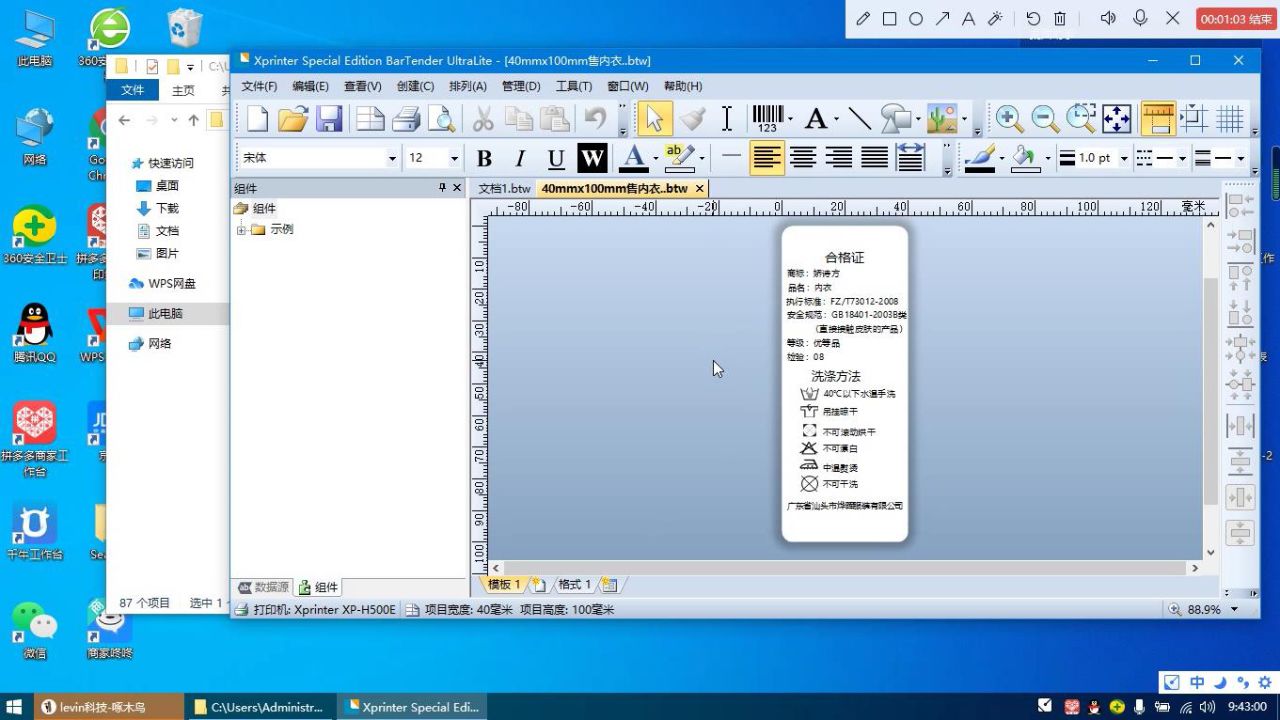
Task: Click the 模板 1 template tab
Action: point(504,584)
